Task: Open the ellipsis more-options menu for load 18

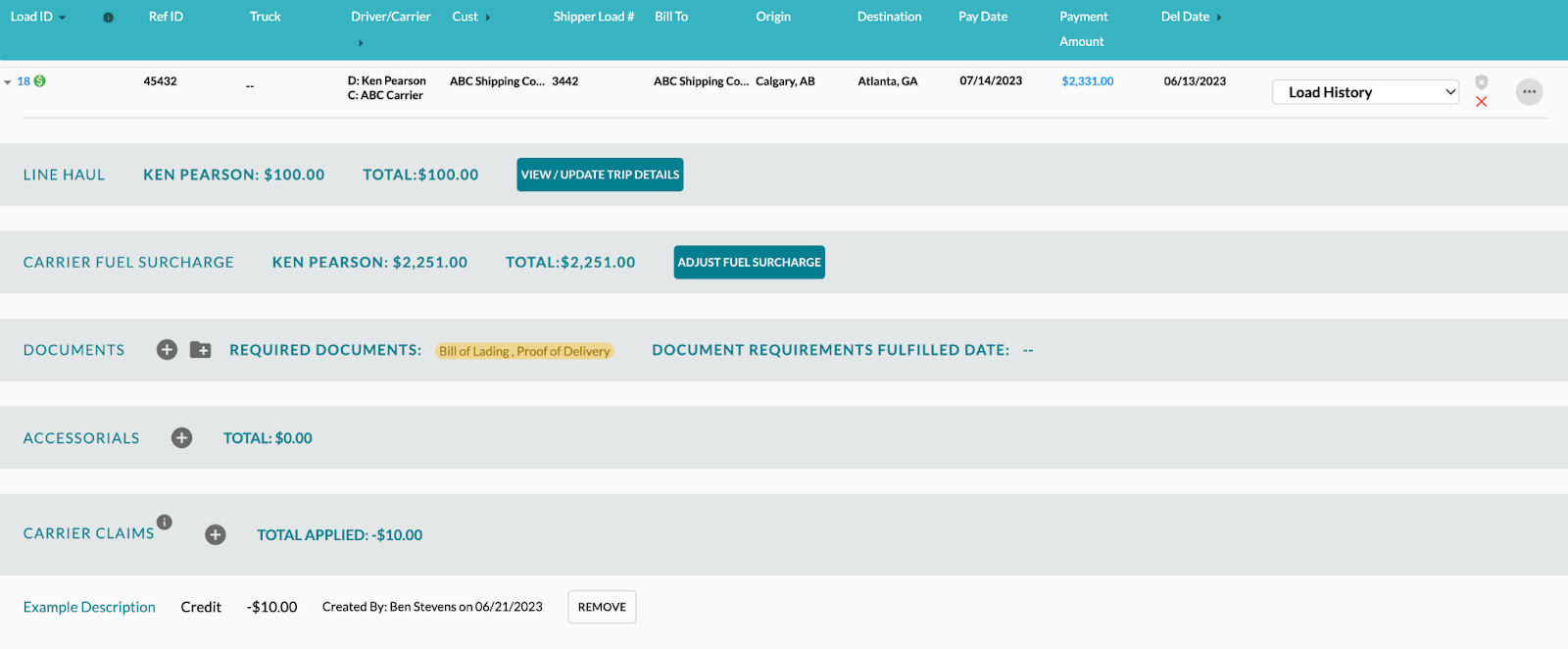Action: pyautogui.click(x=1529, y=92)
